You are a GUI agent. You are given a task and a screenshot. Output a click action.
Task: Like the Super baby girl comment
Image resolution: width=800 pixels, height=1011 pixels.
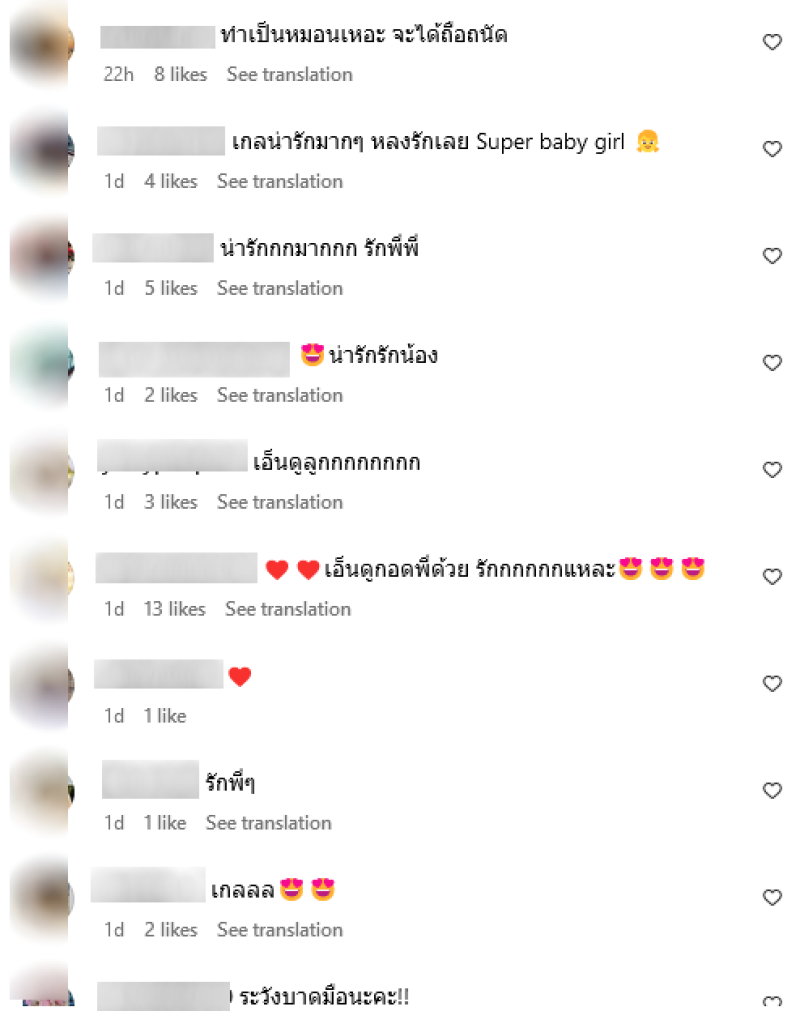coord(772,149)
